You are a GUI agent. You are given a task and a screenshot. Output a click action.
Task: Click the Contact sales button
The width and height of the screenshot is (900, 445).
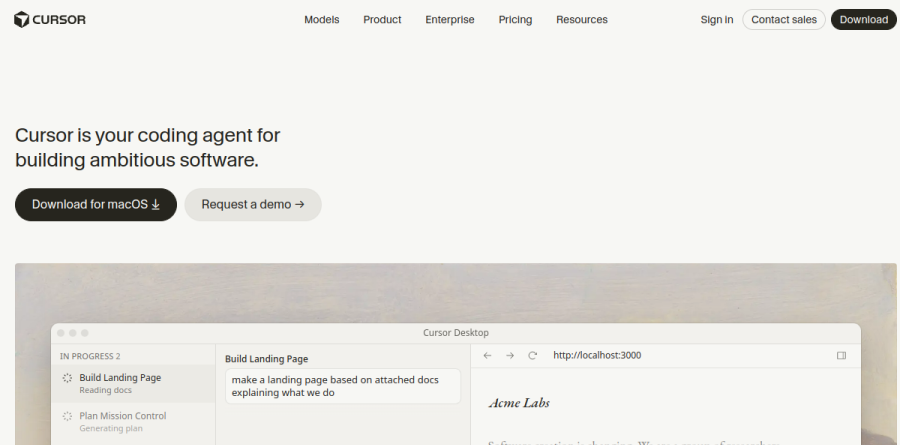783,20
